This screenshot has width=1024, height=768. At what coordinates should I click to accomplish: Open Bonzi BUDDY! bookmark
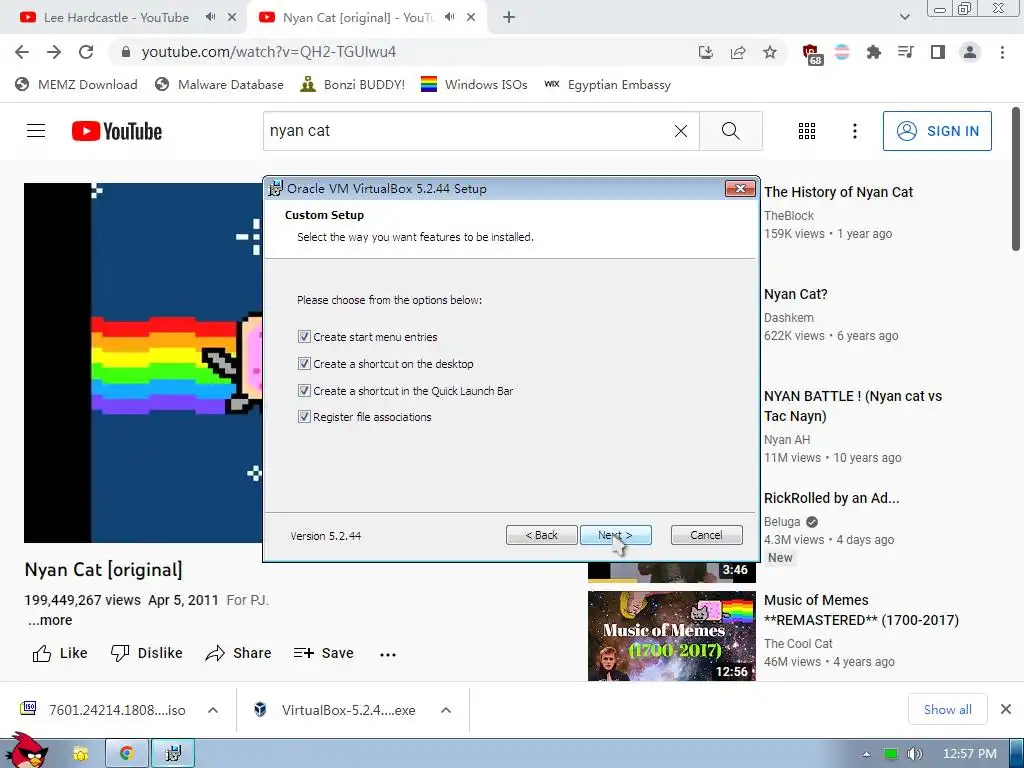[353, 84]
